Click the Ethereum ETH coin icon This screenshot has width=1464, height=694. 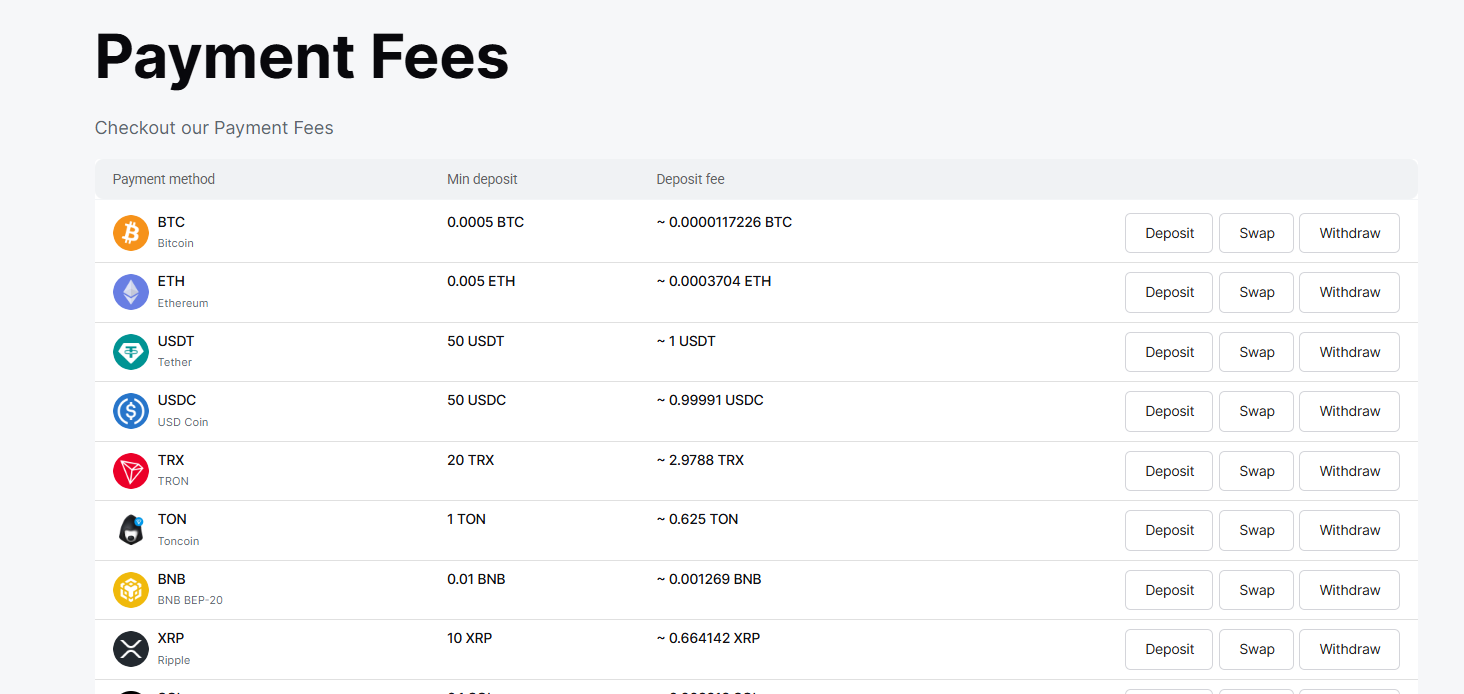point(131,292)
